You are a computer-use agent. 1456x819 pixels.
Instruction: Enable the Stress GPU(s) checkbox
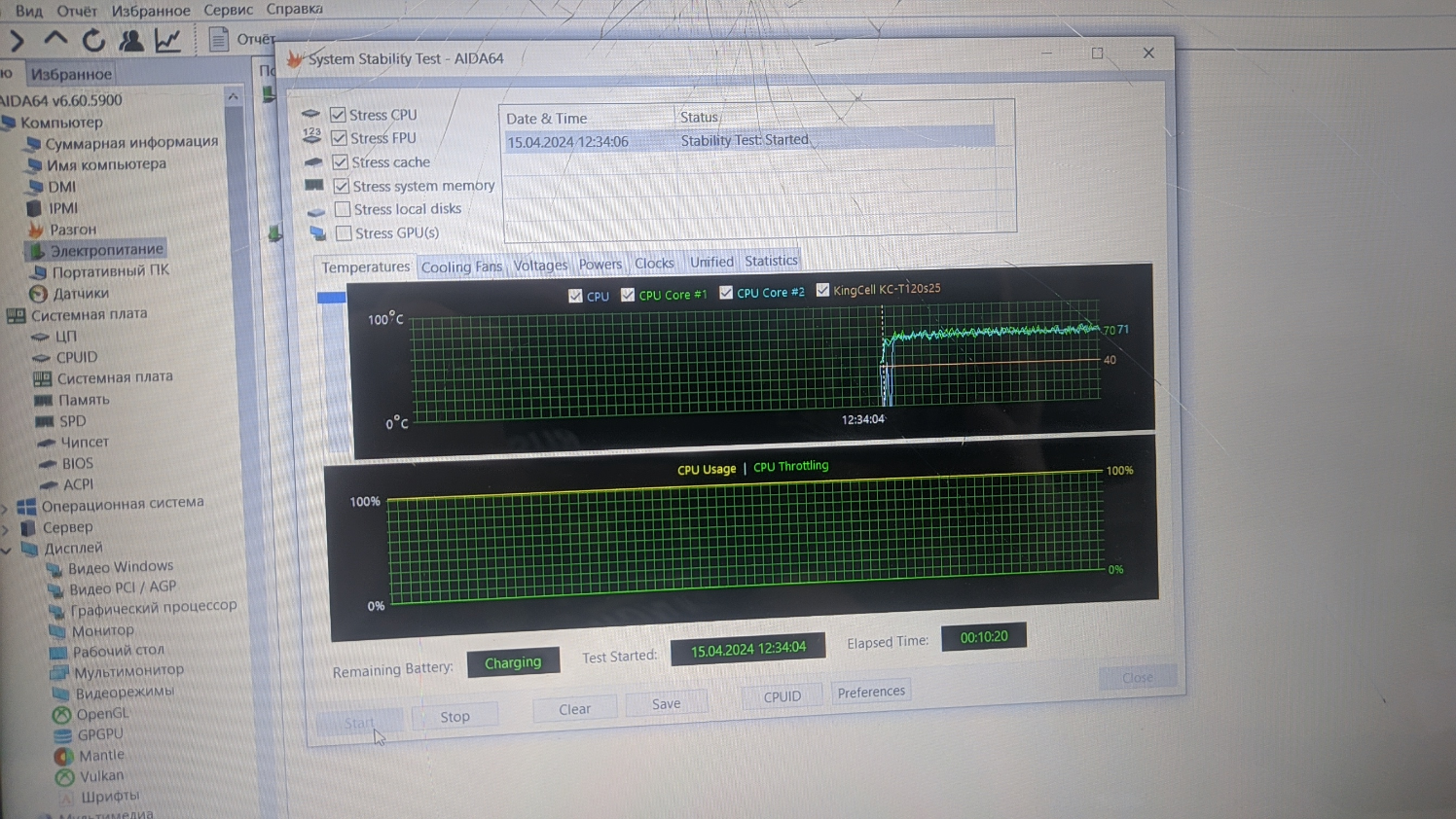344,233
